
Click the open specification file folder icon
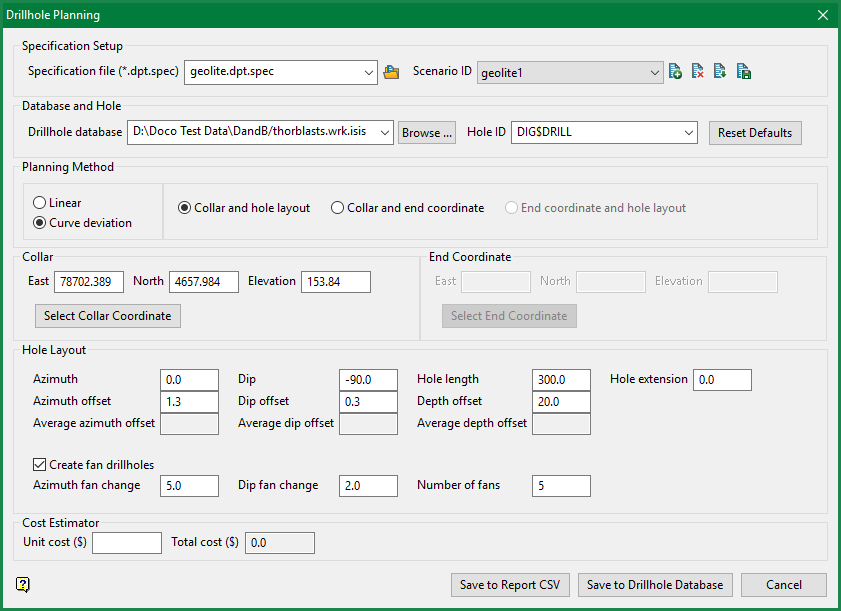(391, 72)
